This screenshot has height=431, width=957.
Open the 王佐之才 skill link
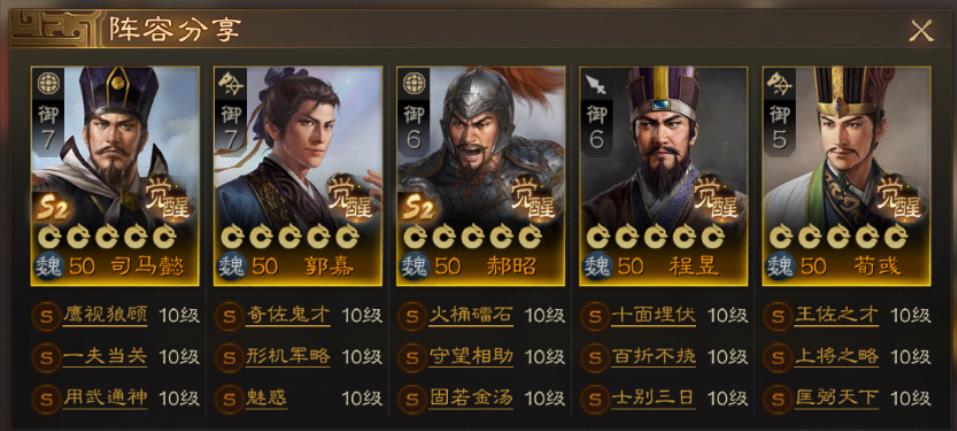coord(837,315)
